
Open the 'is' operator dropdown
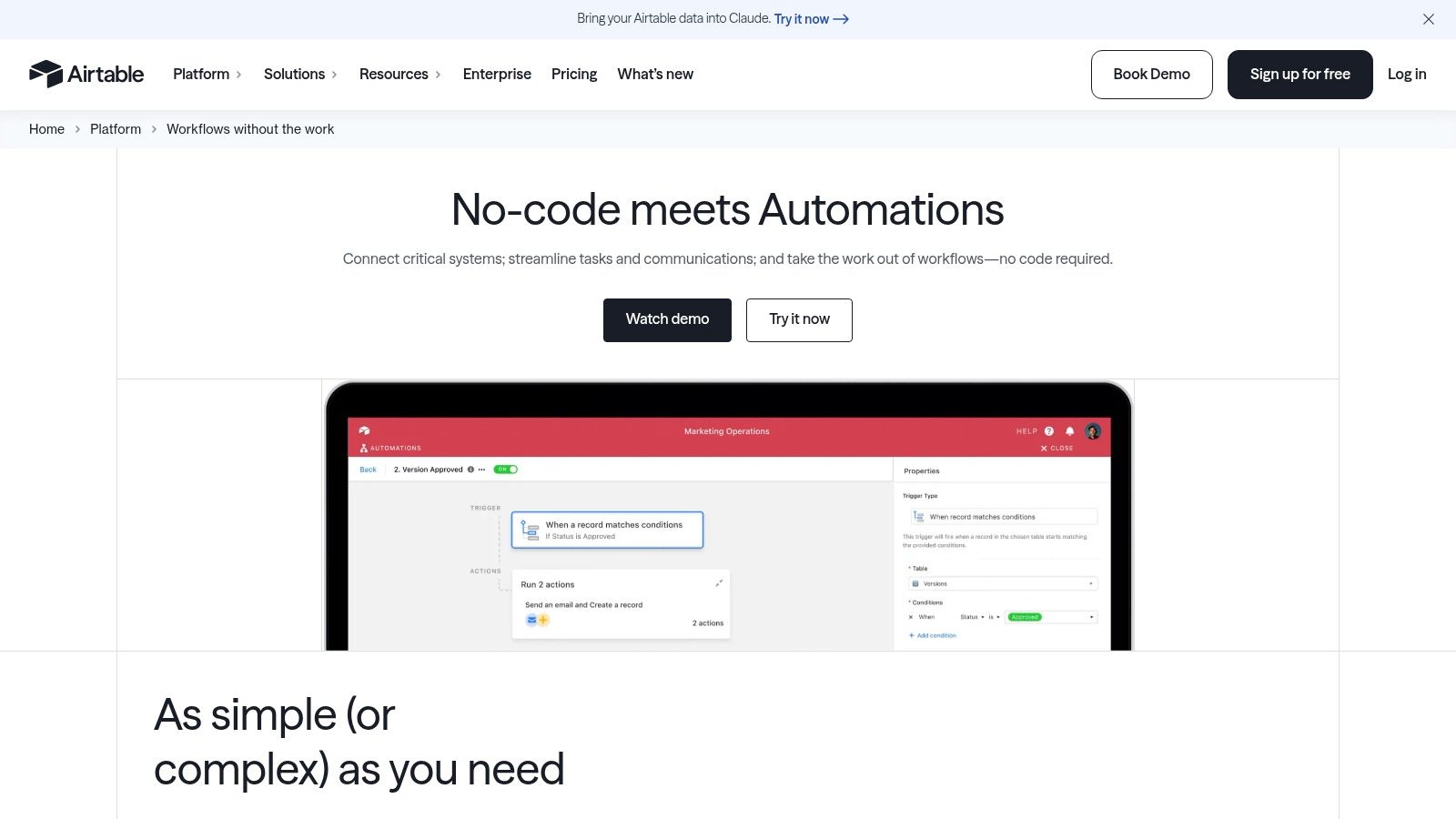coord(995,617)
